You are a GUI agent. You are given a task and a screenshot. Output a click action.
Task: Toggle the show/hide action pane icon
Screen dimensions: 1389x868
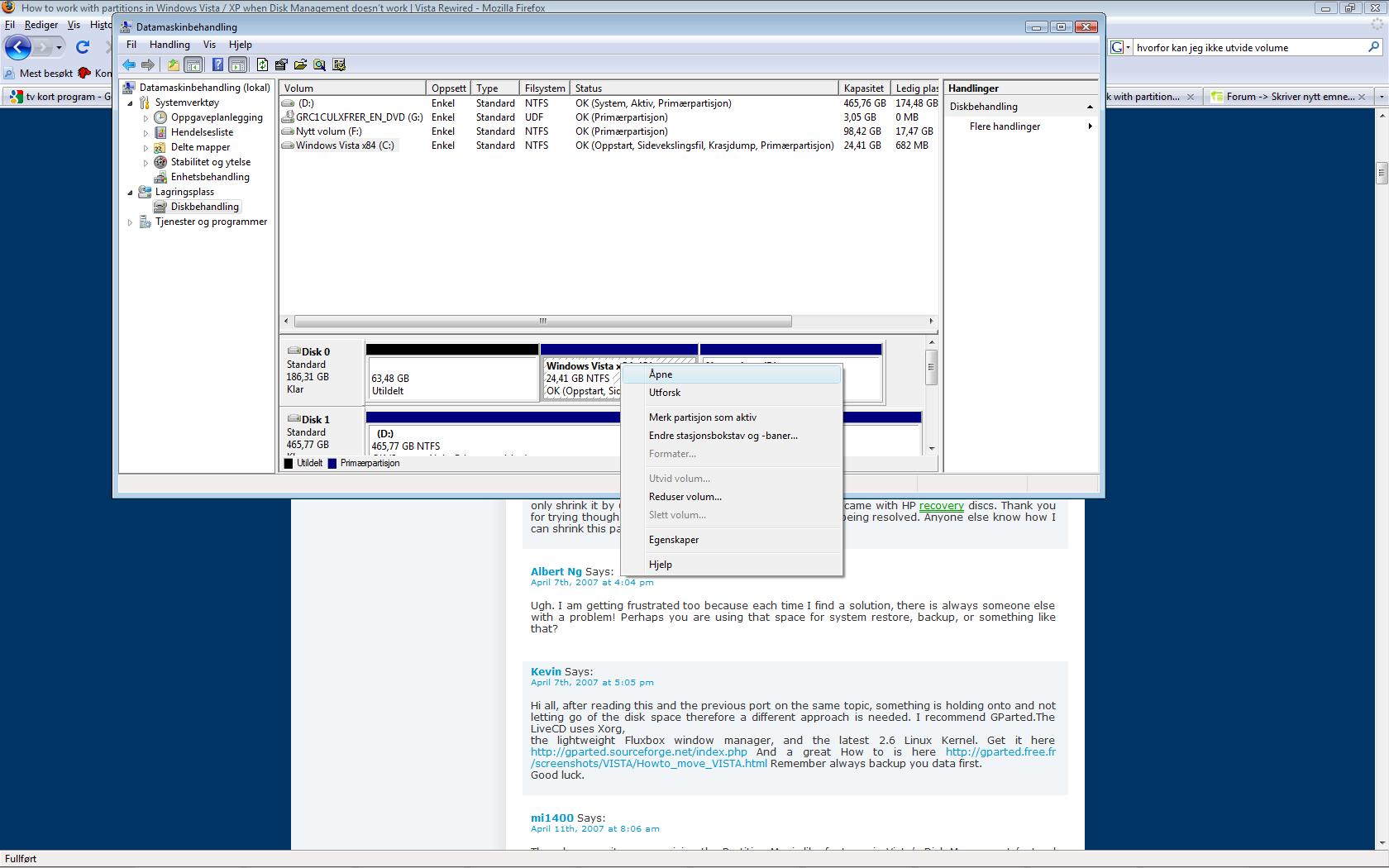coord(237,64)
